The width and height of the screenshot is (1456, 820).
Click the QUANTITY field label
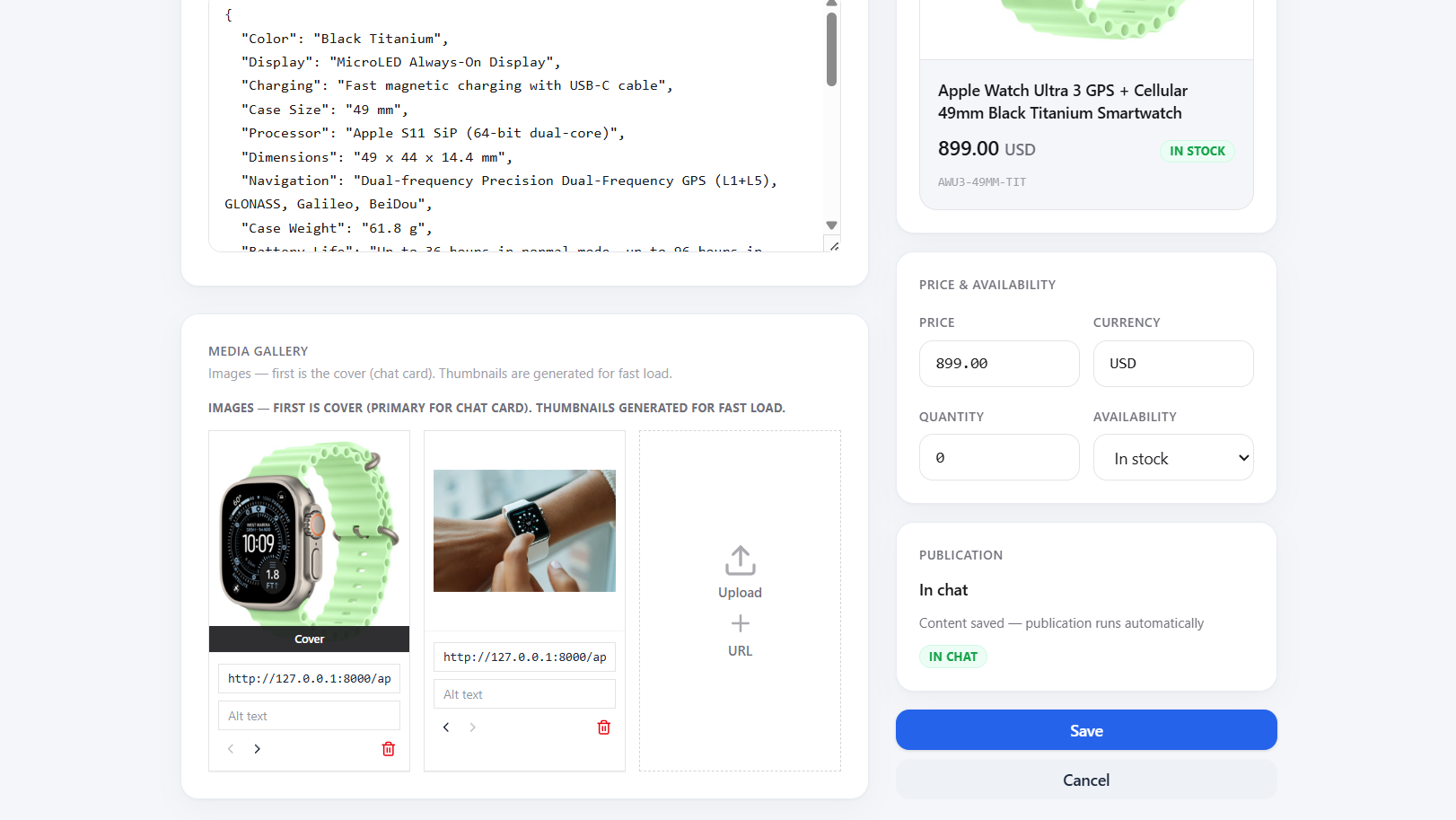click(x=952, y=417)
